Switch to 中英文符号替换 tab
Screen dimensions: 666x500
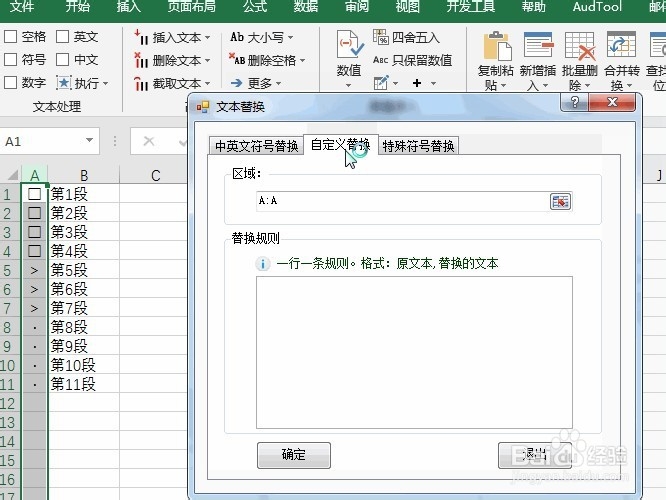pos(257,146)
